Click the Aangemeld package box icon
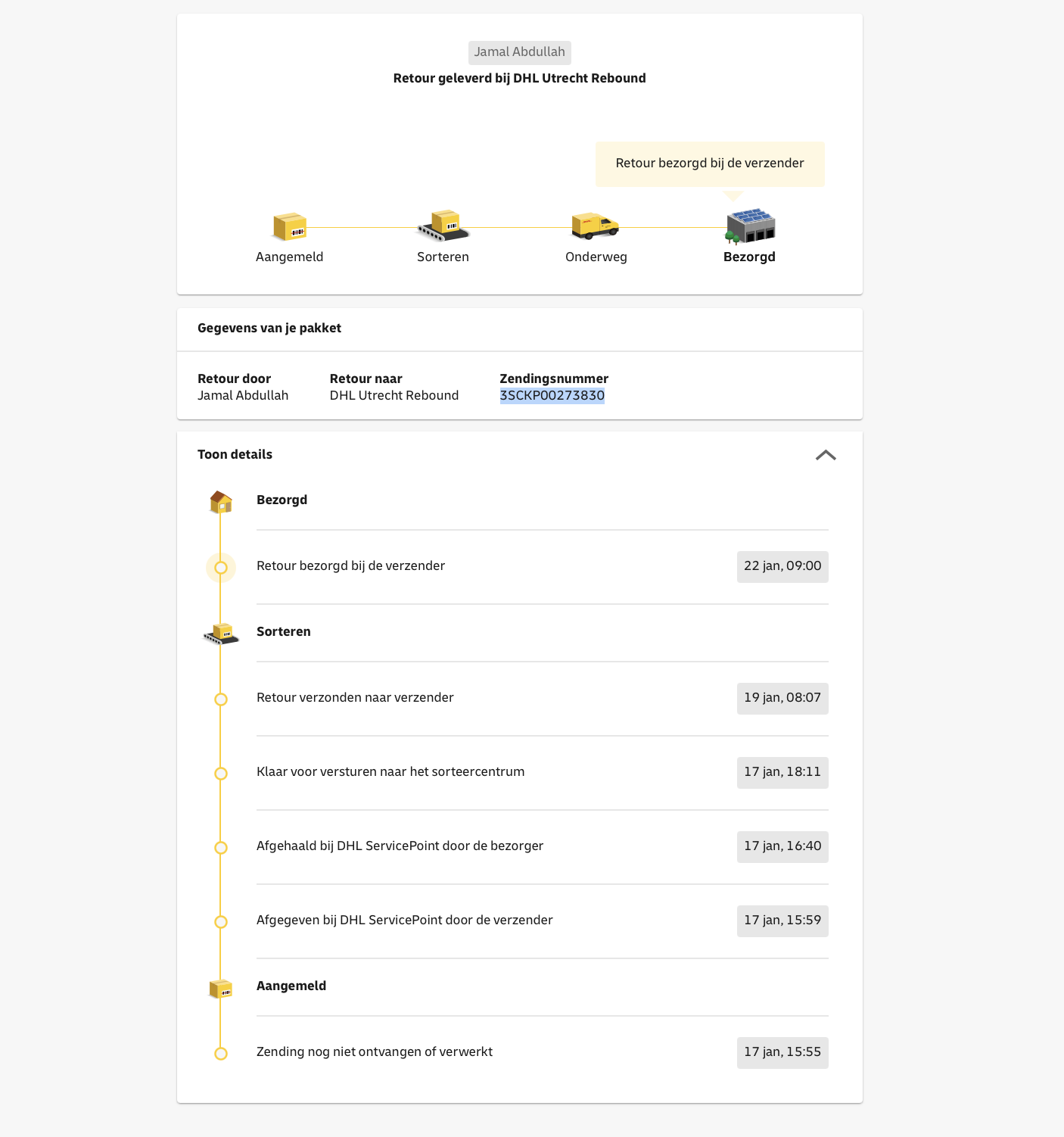 tap(289, 226)
